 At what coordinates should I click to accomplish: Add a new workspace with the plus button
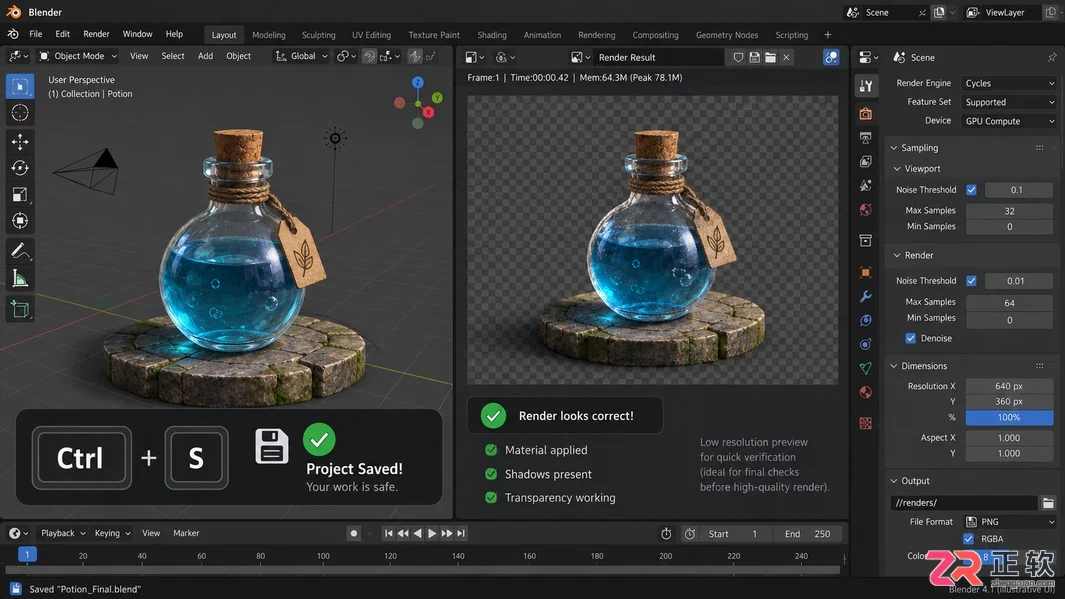click(x=827, y=35)
